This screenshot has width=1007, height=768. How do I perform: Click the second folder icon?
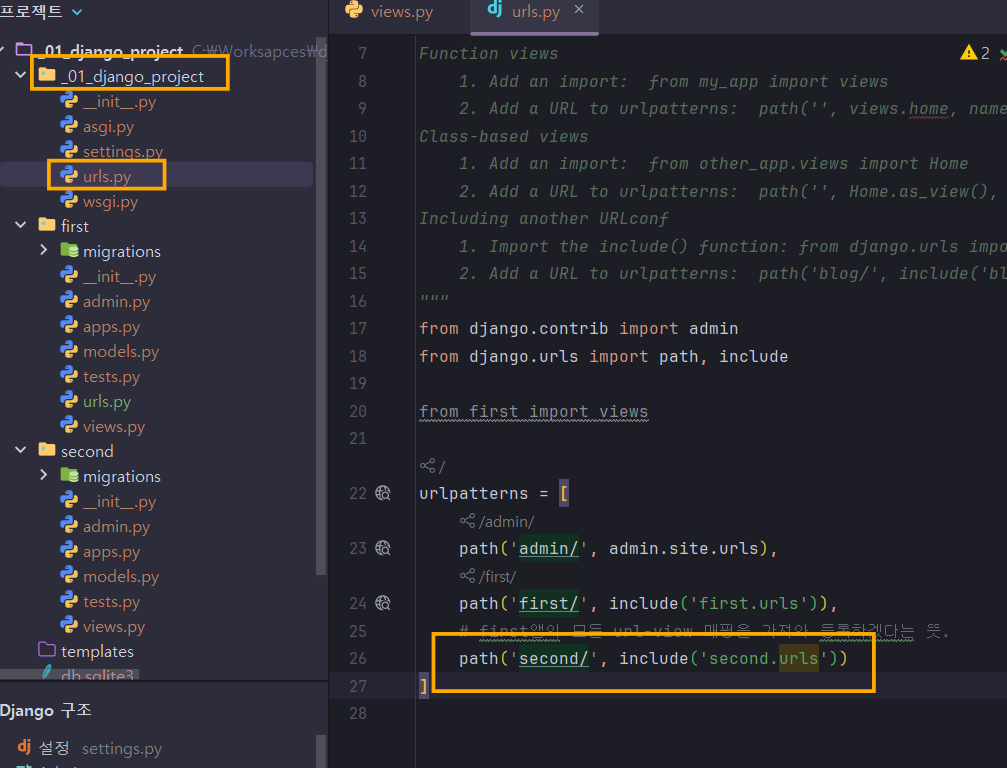pyautogui.click(x=47, y=449)
